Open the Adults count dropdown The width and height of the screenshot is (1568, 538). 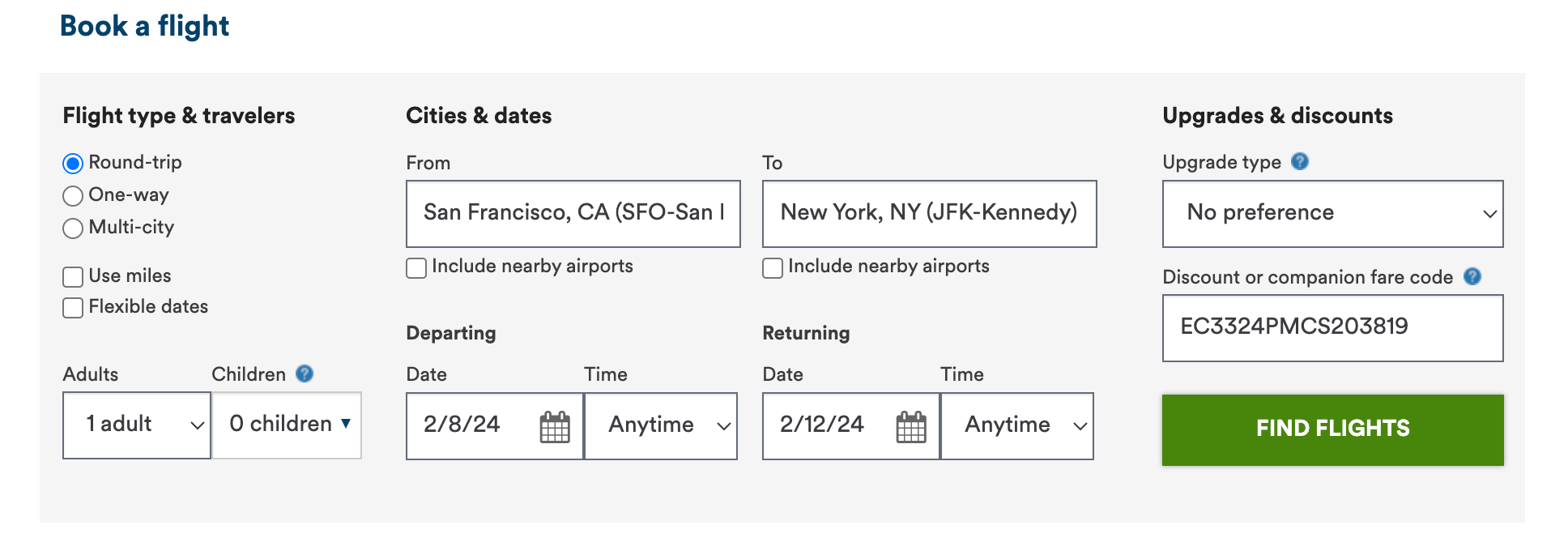click(136, 425)
